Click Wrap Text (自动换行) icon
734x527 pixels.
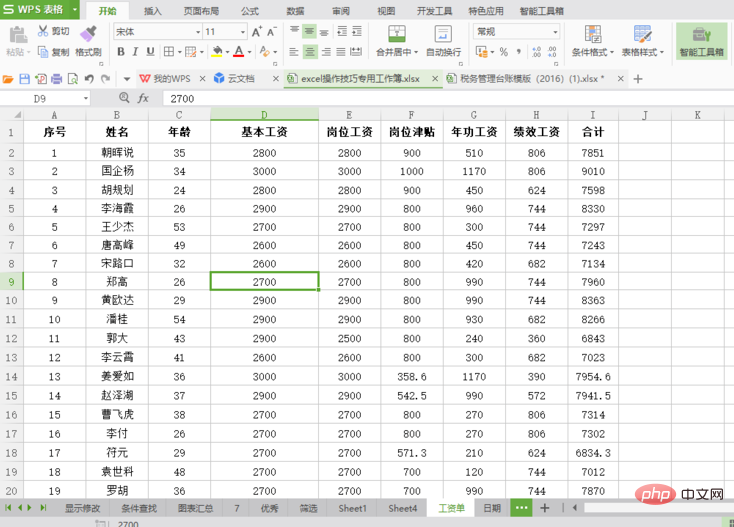point(443,34)
